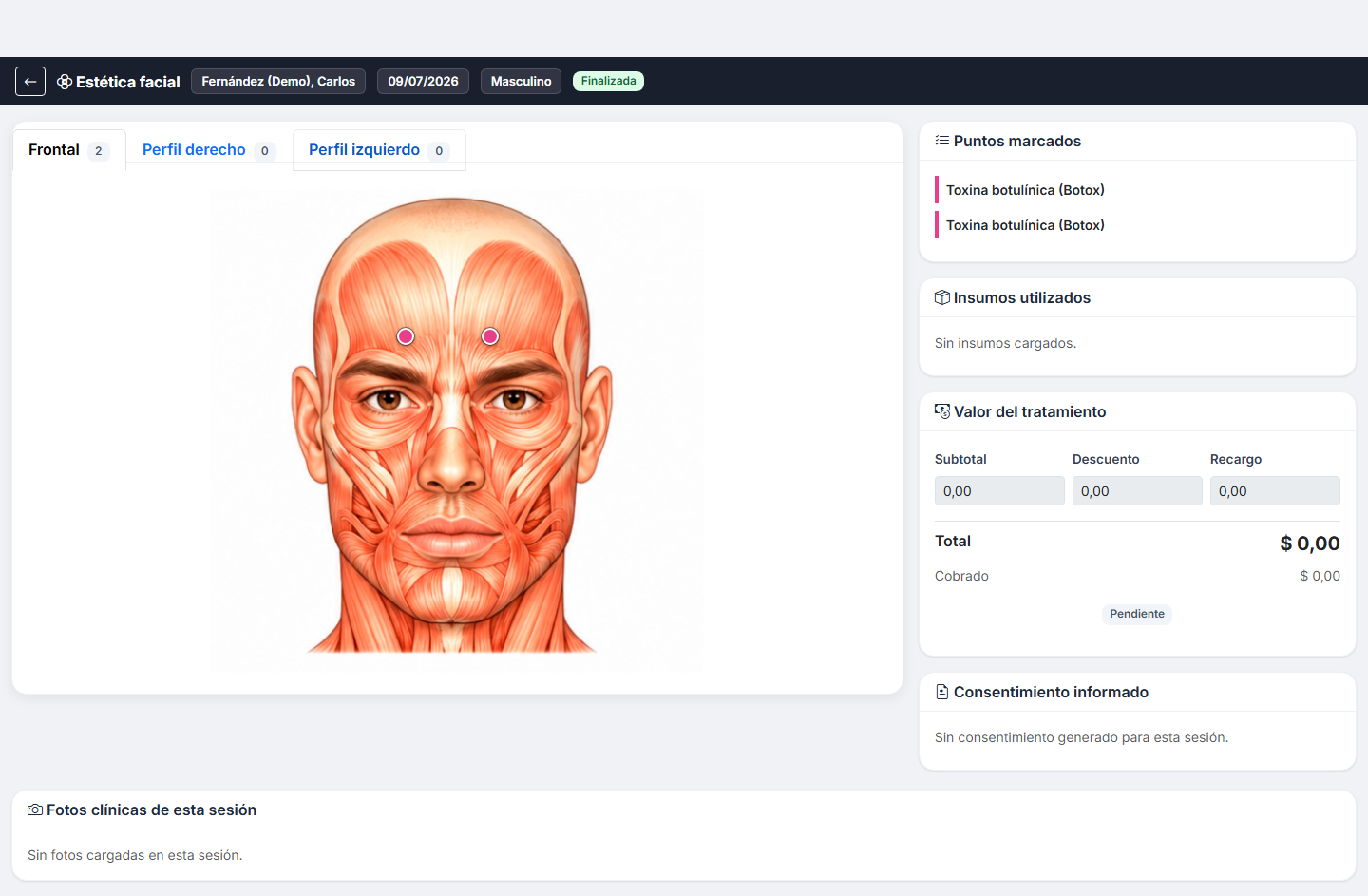Viewport: 1368px width, 896px height.
Task: Click the Estética facial title text
Action: (x=128, y=82)
